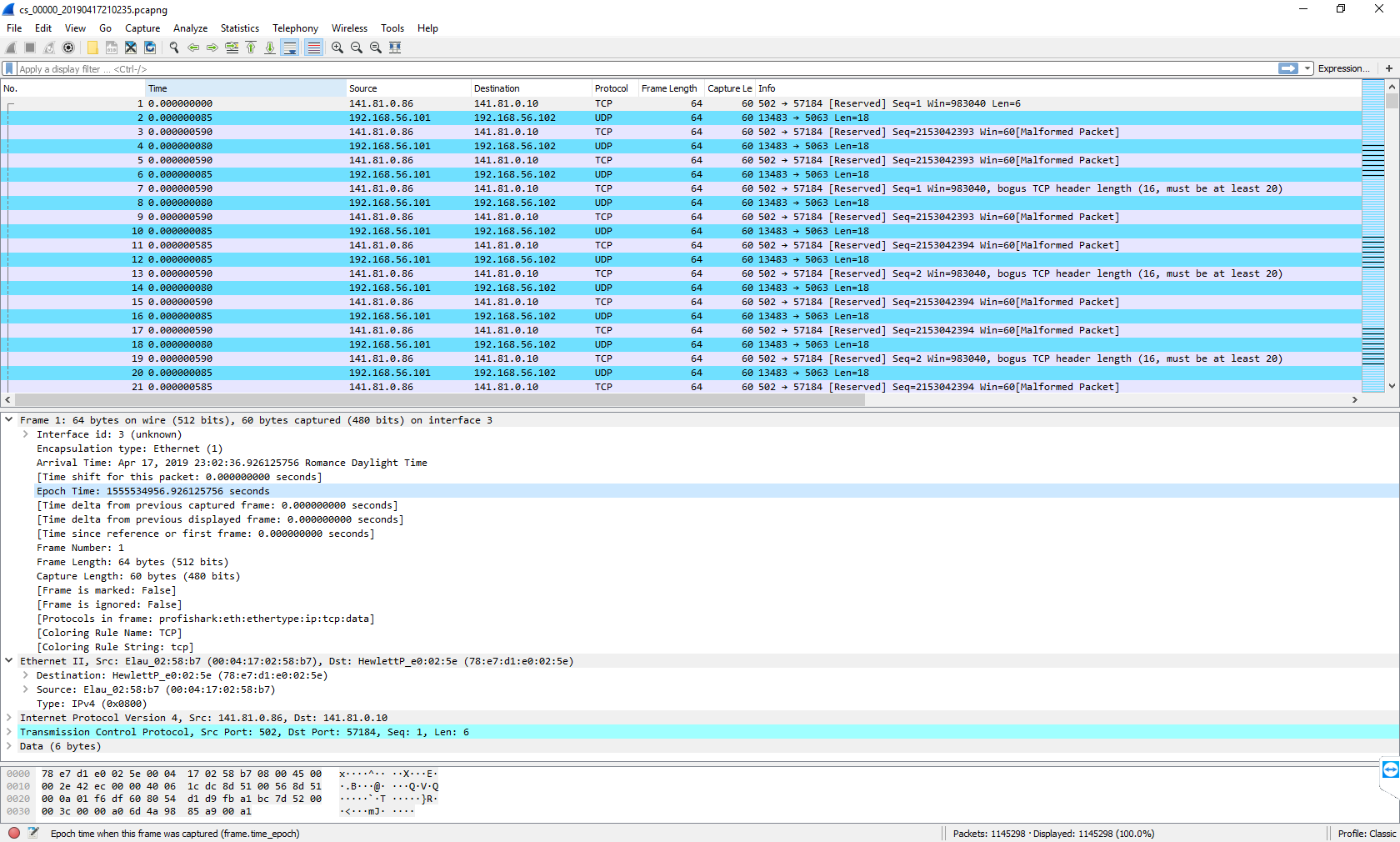Screen dimensions: 1400x842
Task: Toggle packet colorization rules button
Action: coord(313,48)
